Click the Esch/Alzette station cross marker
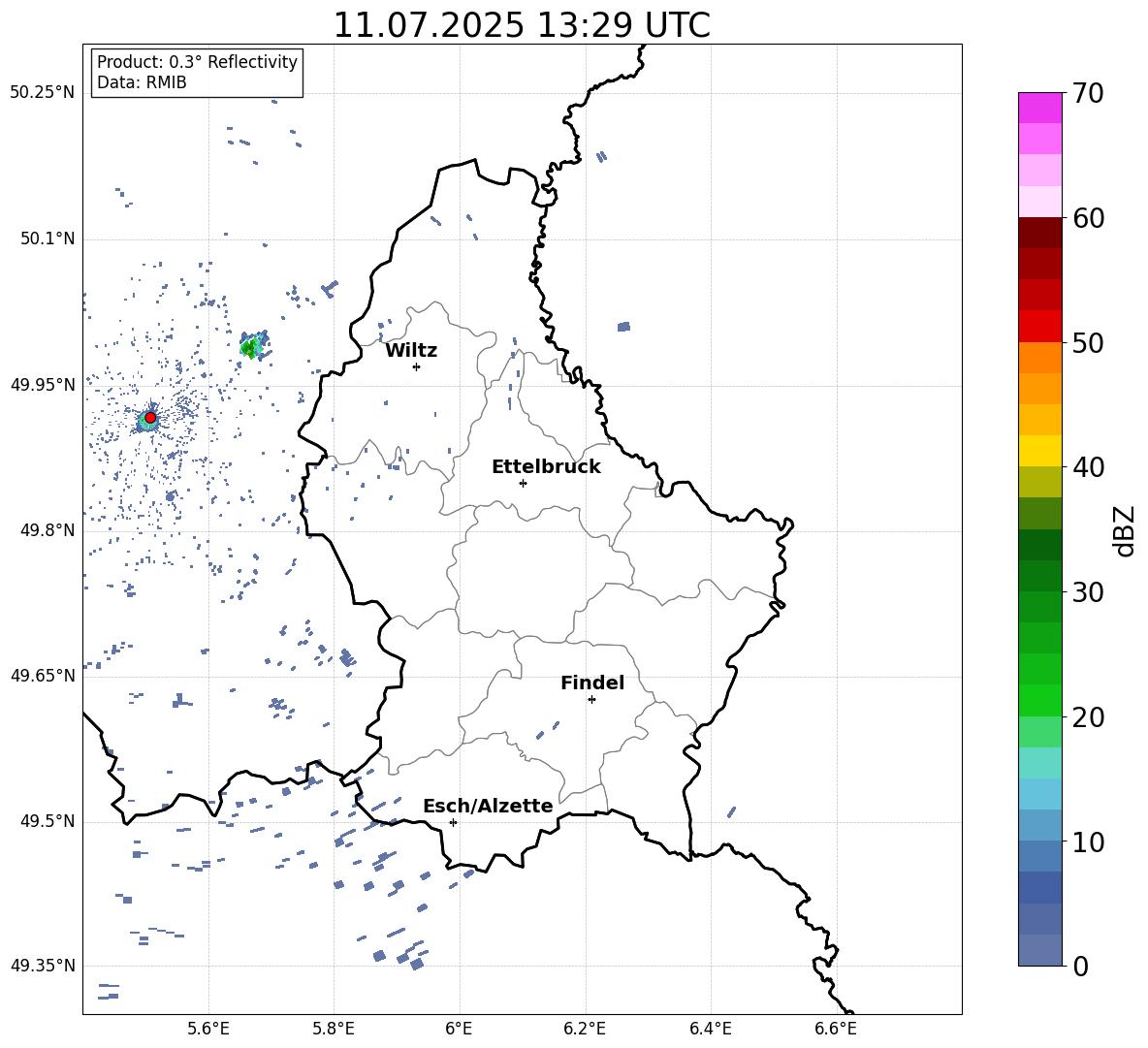 tap(453, 822)
